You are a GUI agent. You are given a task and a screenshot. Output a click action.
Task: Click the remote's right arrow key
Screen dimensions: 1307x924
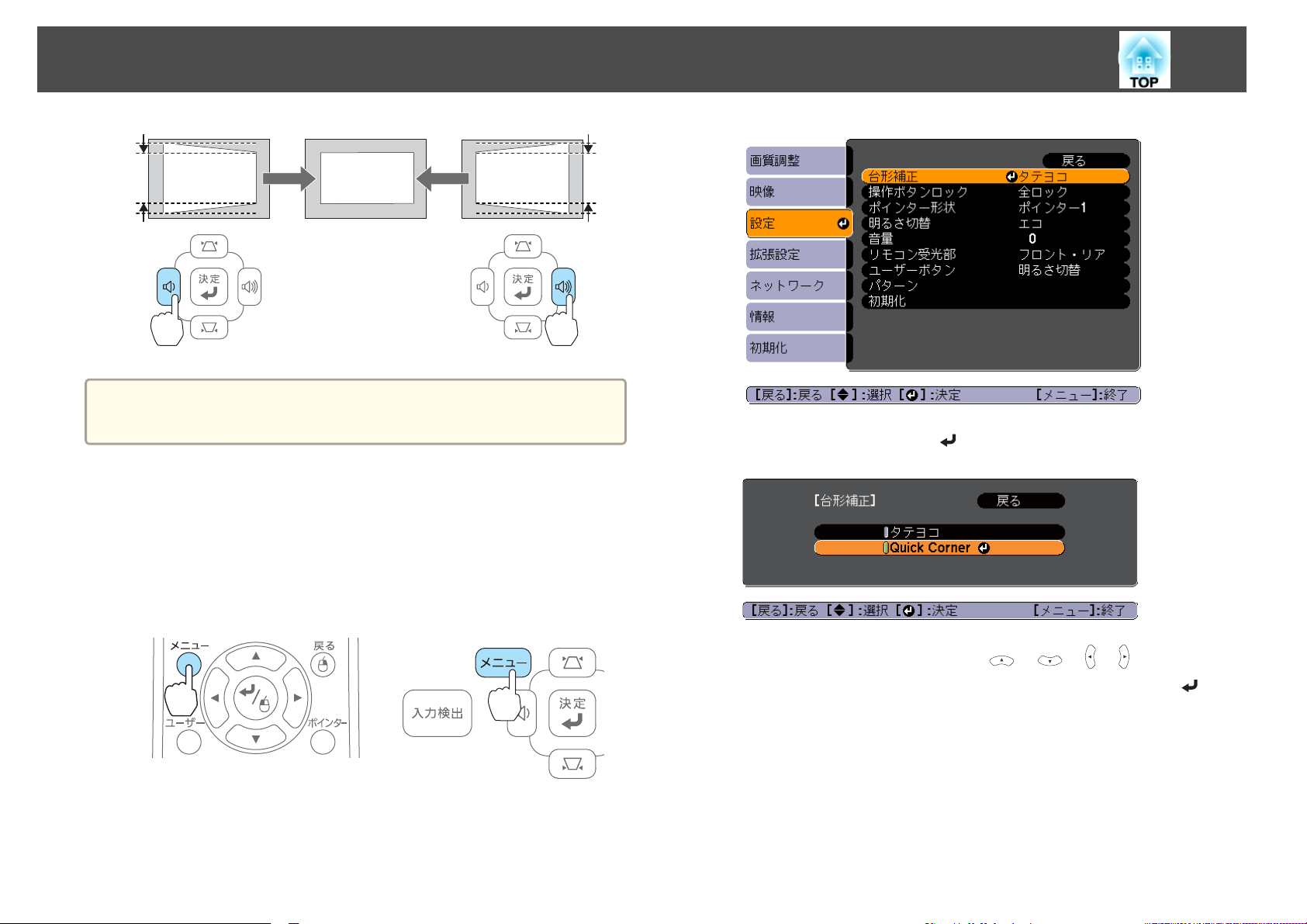298,697
